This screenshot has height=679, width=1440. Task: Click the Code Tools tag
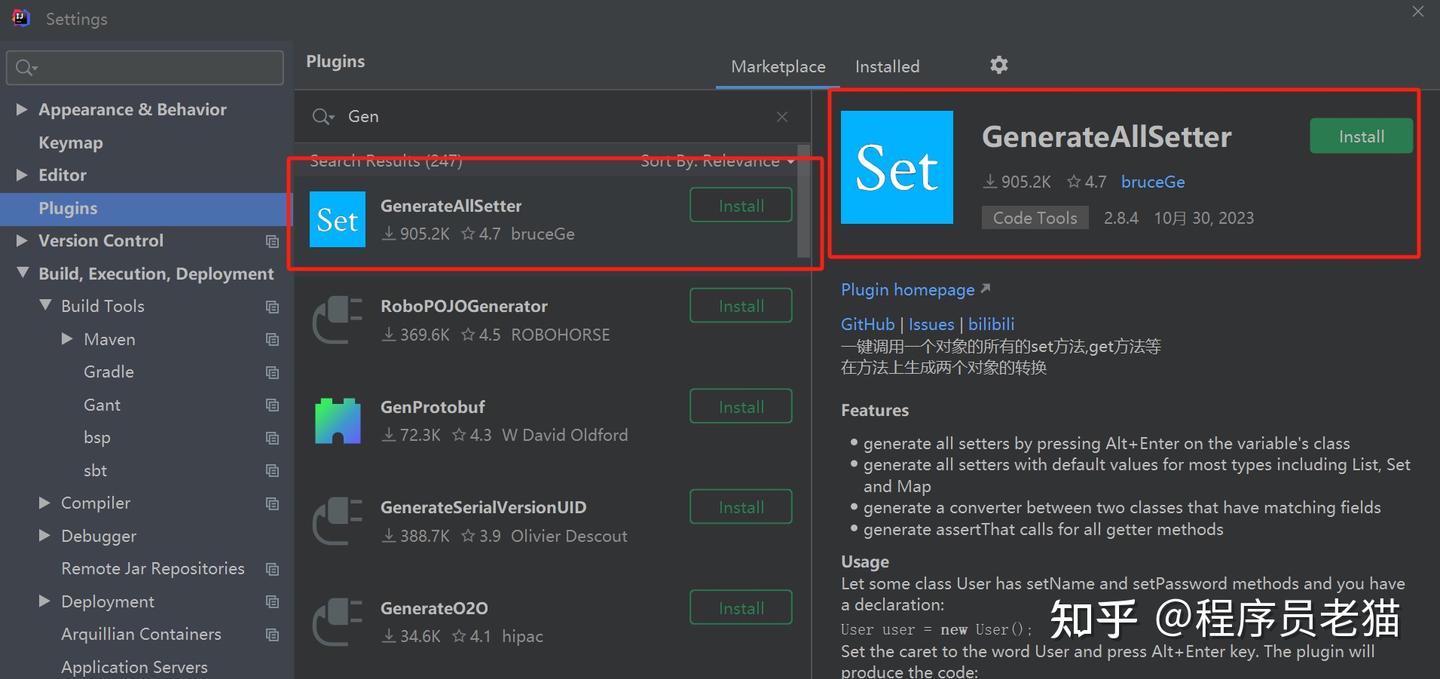click(1035, 218)
